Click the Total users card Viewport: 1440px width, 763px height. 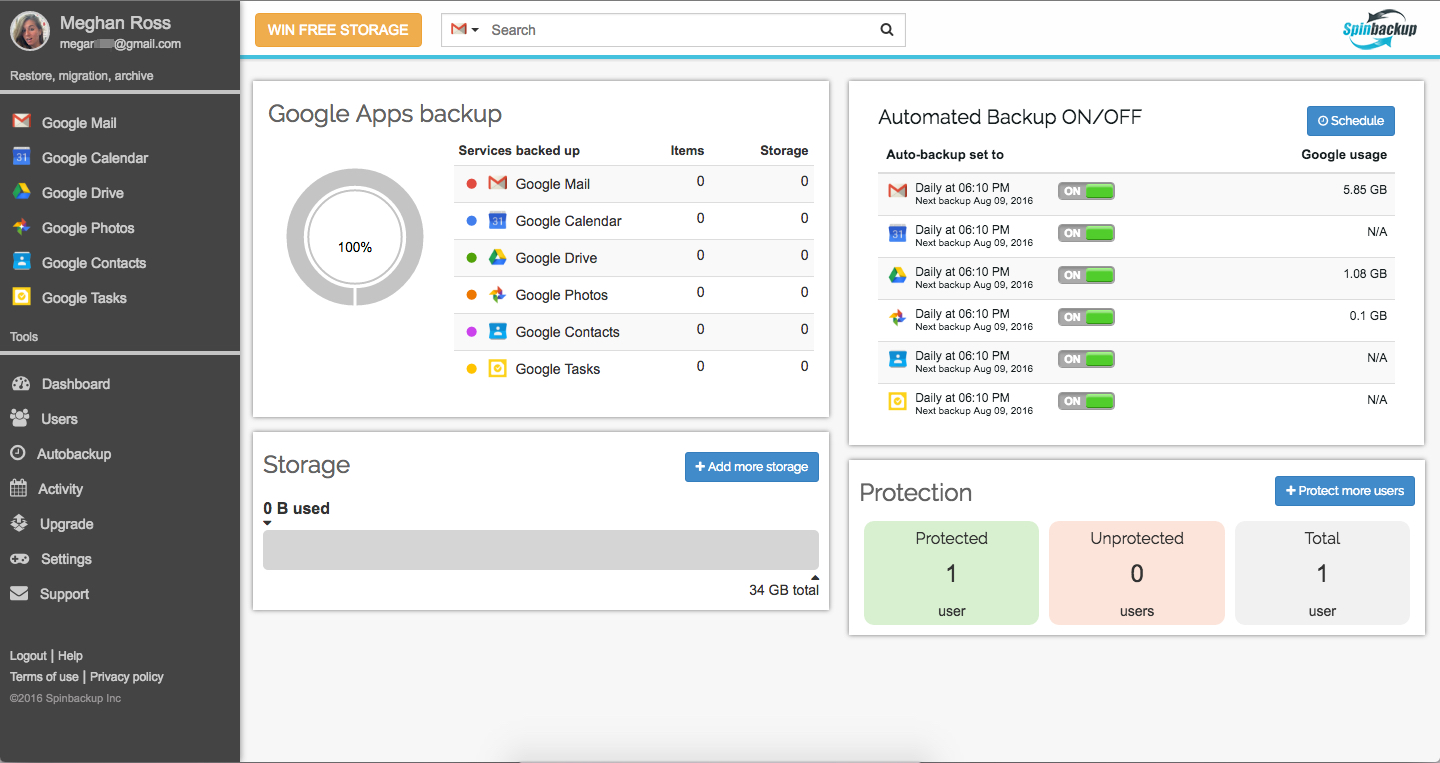click(1322, 573)
